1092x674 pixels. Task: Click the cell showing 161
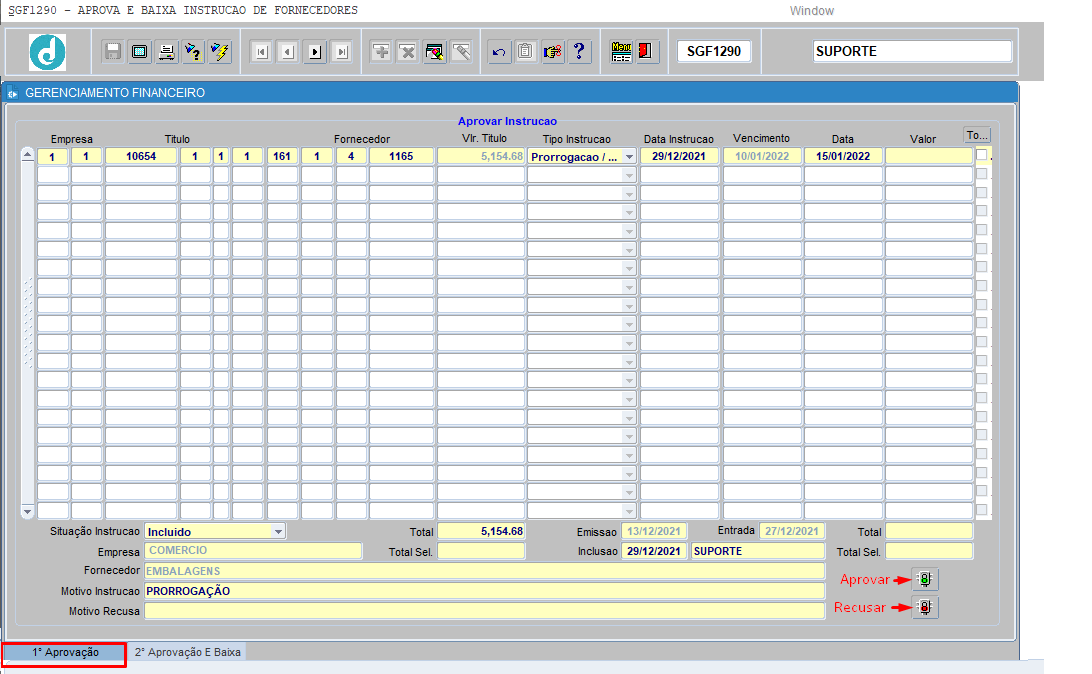pyautogui.click(x=282, y=156)
